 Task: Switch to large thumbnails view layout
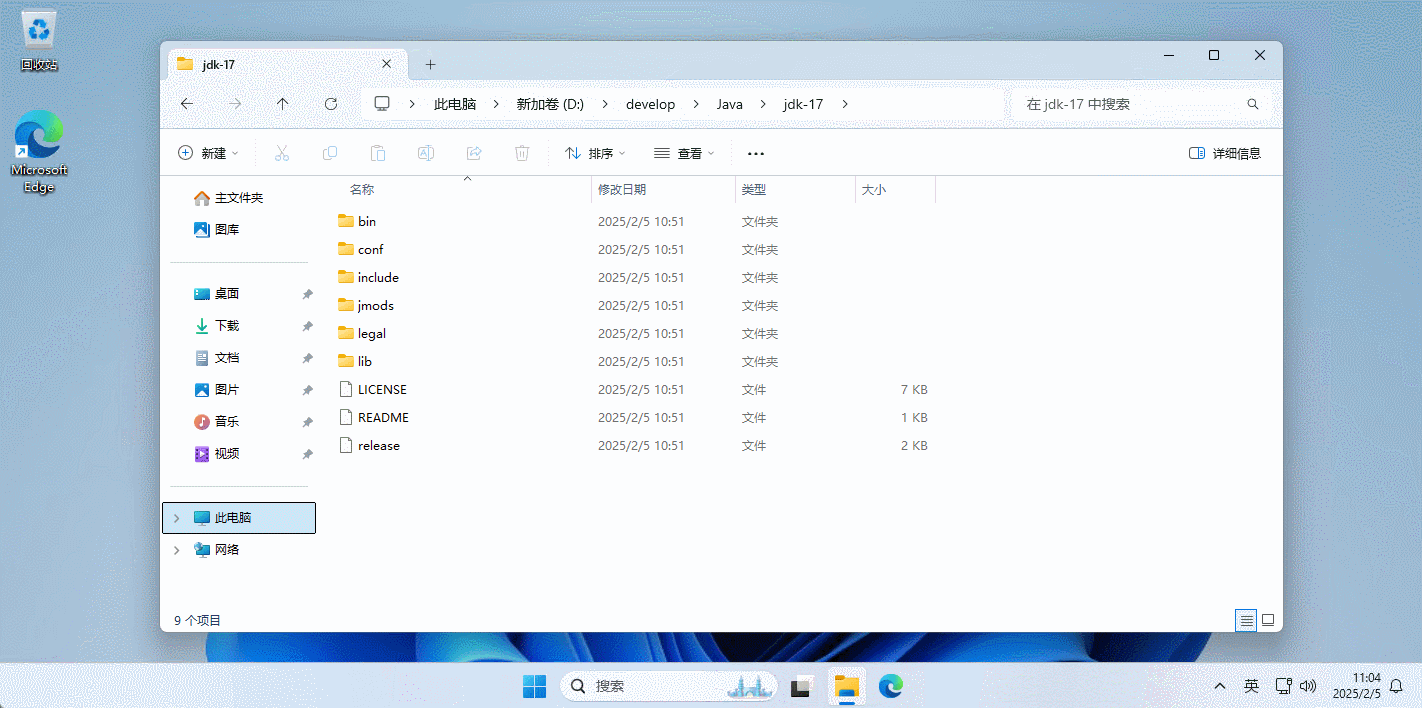[x=1268, y=620]
